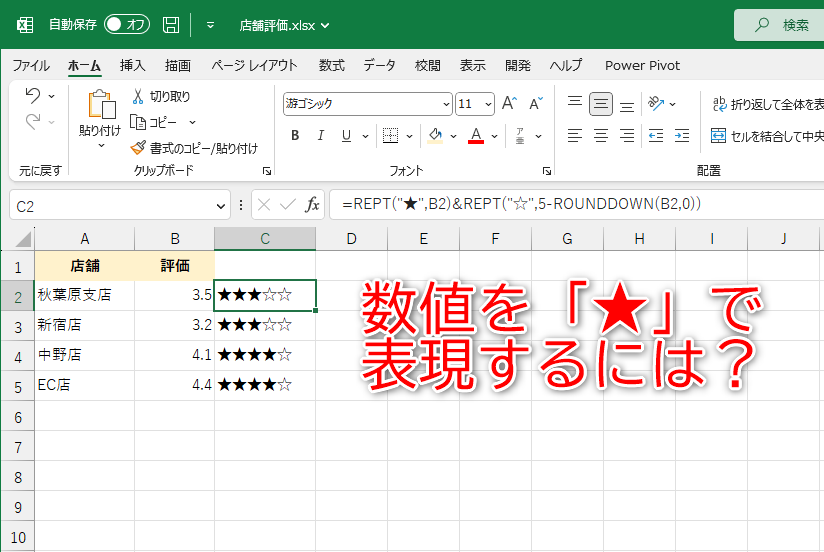Image resolution: width=824 pixels, height=552 pixels.
Task: Open the 校閲 tab
Action: (427, 66)
